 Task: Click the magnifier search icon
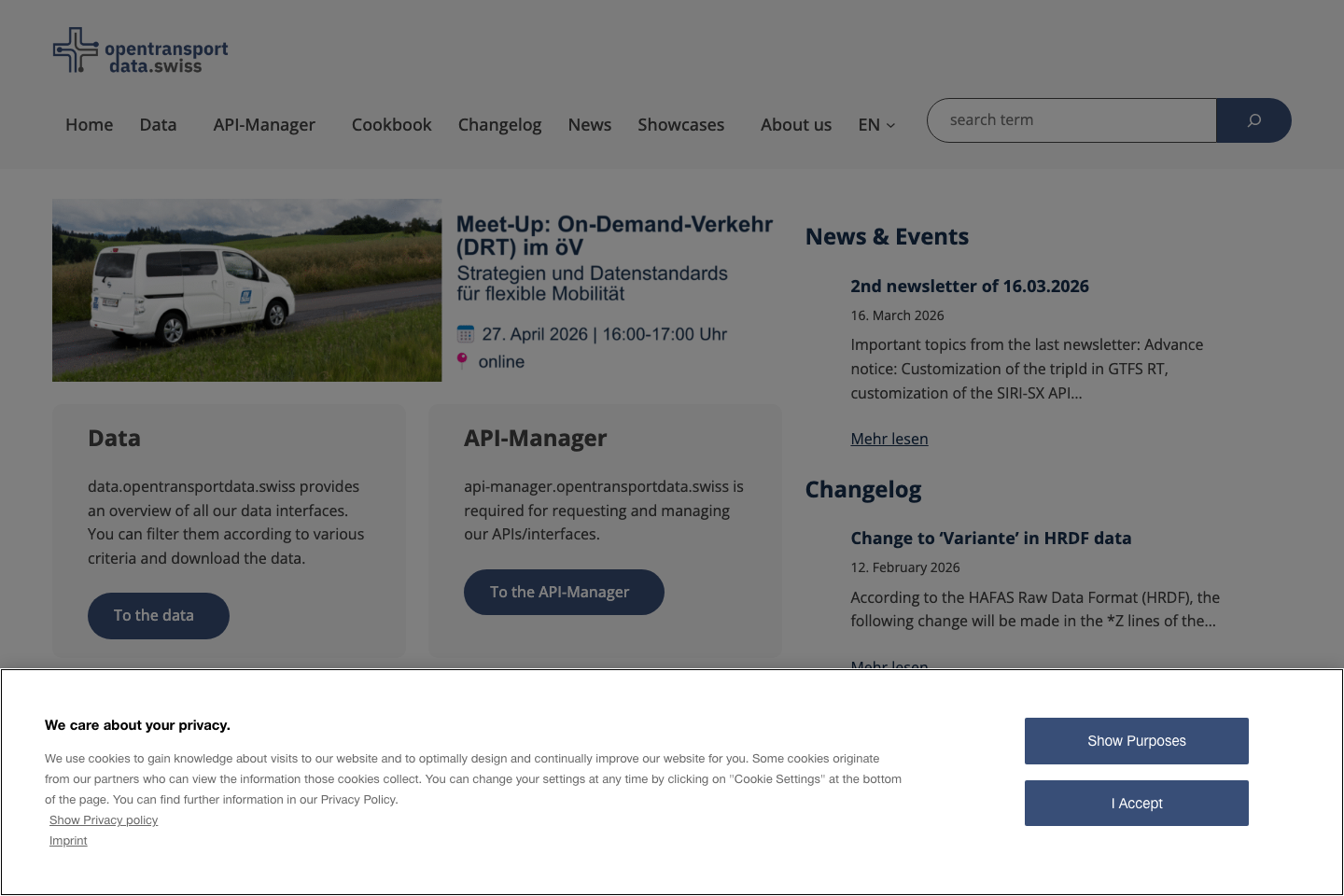tap(1253, 119)
